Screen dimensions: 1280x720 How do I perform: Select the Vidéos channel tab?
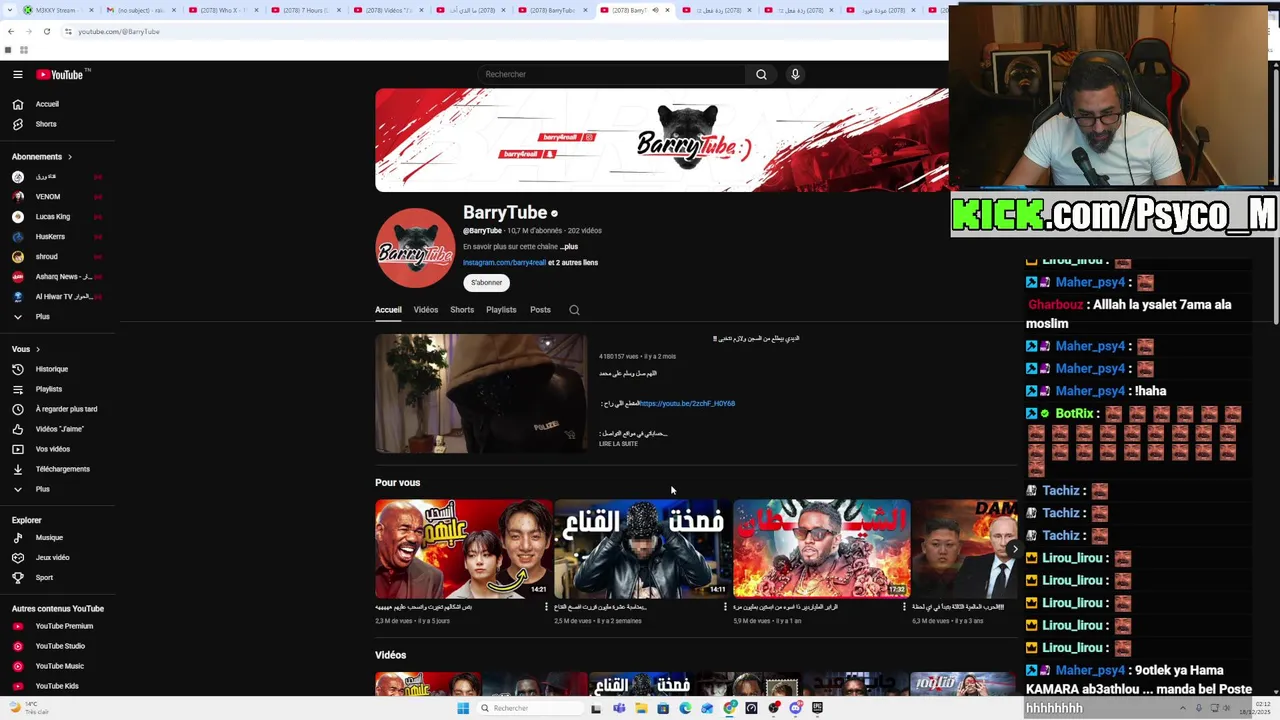click(426, 310)
